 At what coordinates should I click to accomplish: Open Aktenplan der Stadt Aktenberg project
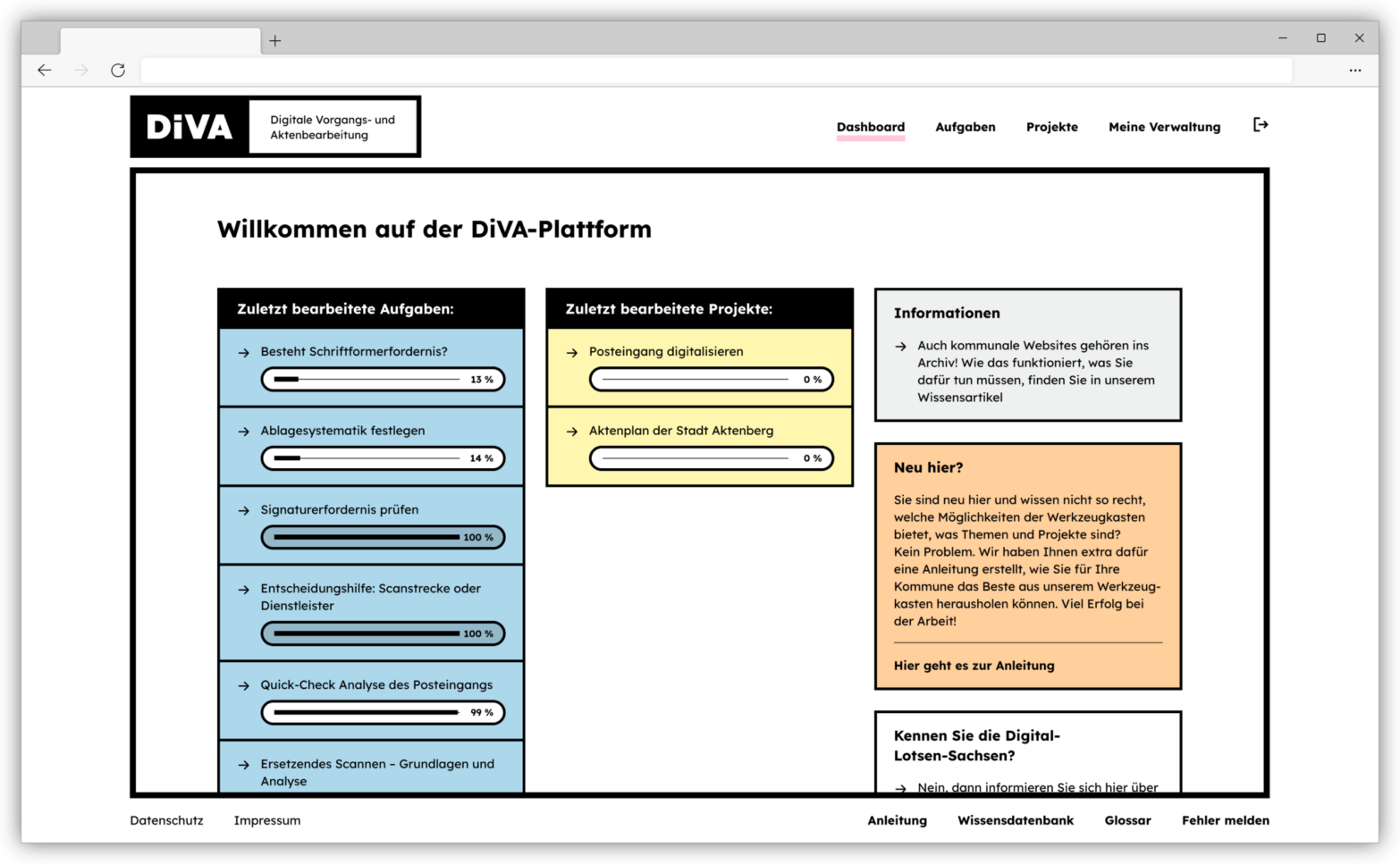click(680, 431)
